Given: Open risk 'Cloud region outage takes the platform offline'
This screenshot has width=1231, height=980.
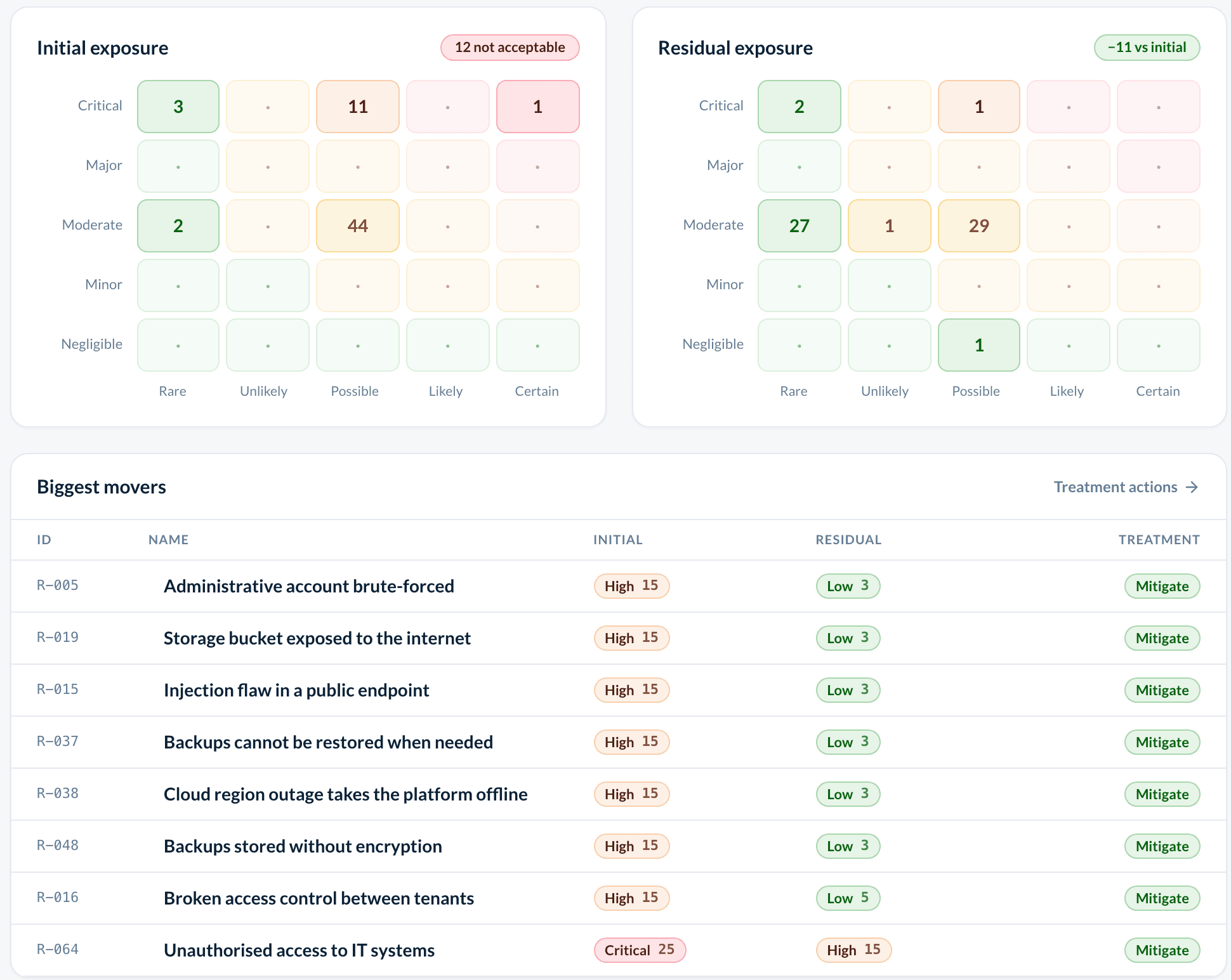Looking at the screenshot, I should pyautogui.click(x=346, y=794).
